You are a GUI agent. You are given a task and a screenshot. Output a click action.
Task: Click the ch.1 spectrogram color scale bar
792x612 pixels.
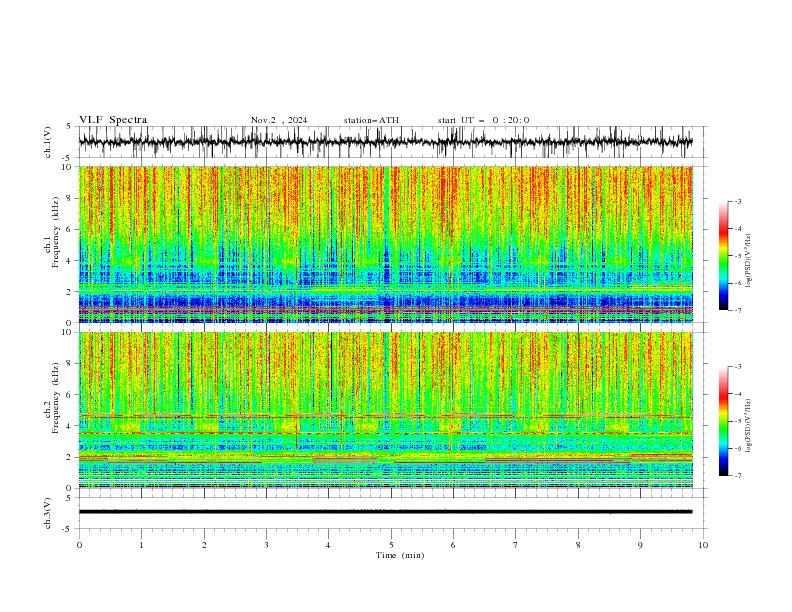click(723, 256)
